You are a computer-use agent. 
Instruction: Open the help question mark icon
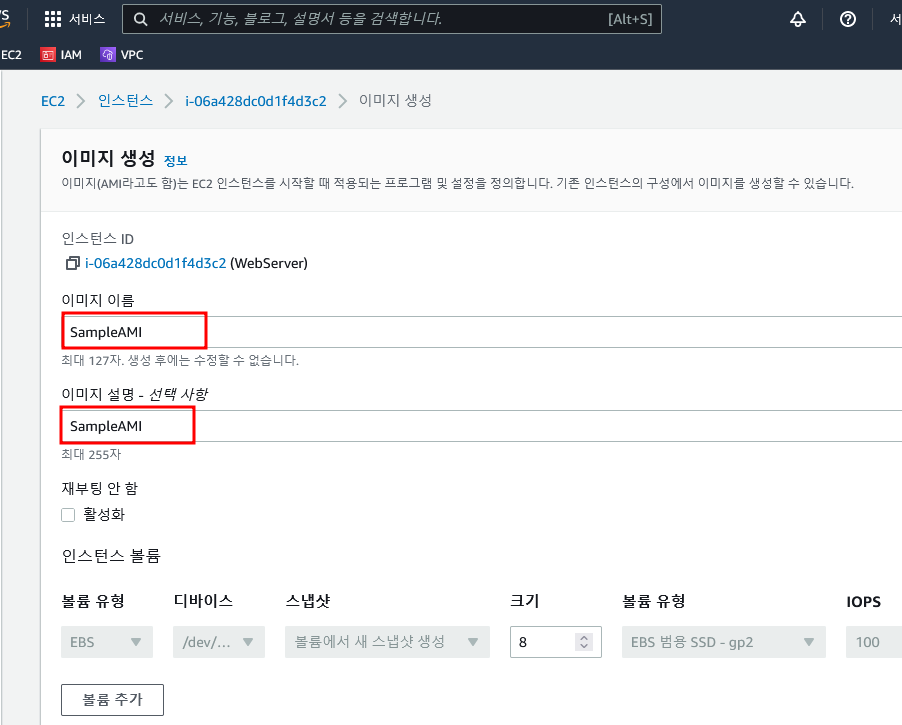847,19
